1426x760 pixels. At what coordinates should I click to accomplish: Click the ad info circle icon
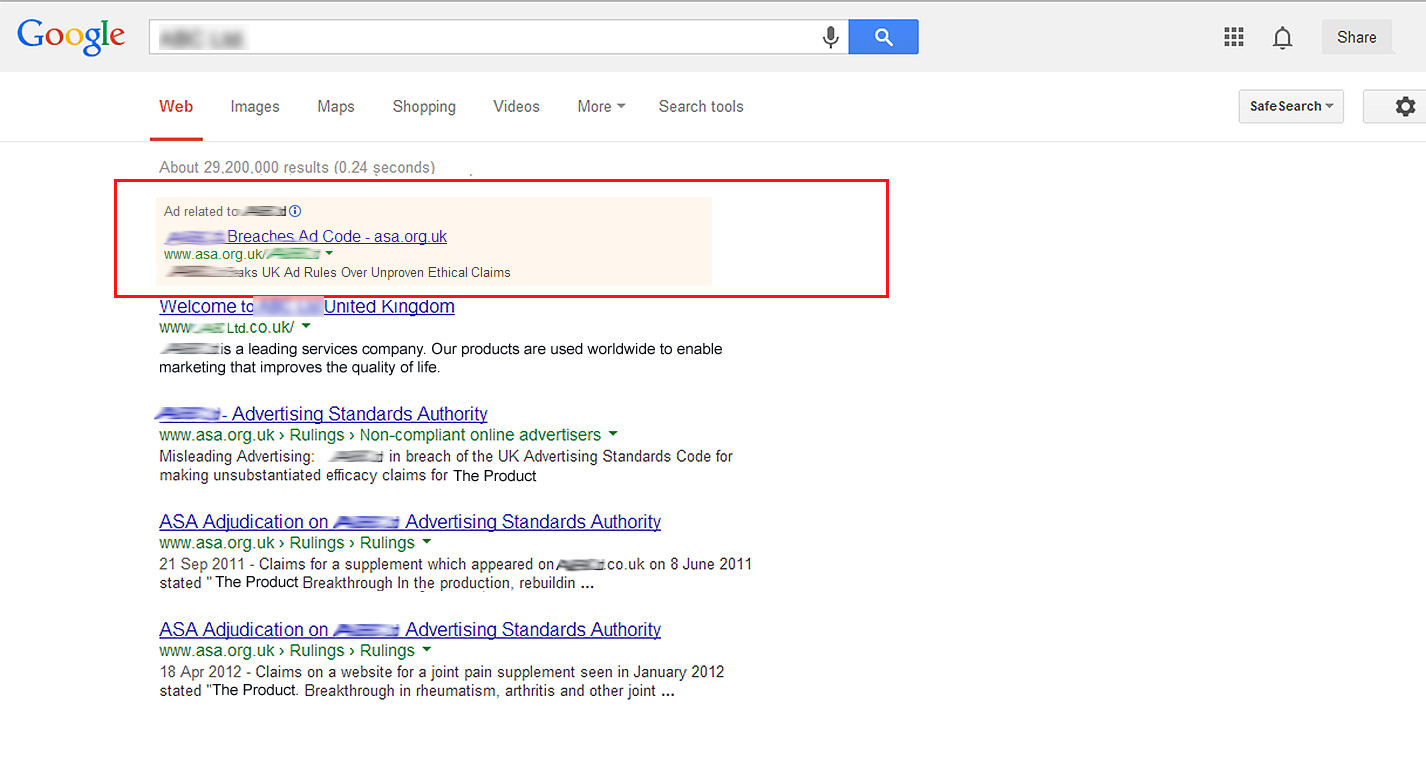[x=295, y=211]
